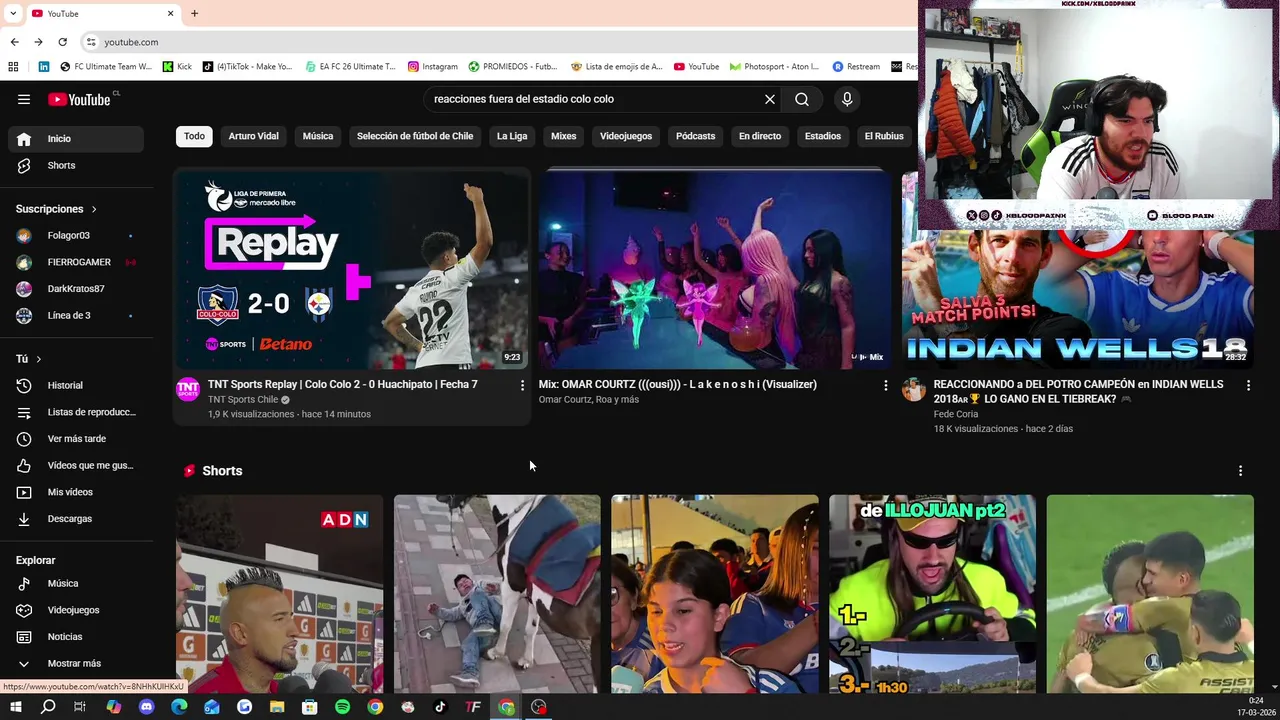The image size is (1280, 720).
Task: Click the YouTube logo
Action: (x=79, y=99)
